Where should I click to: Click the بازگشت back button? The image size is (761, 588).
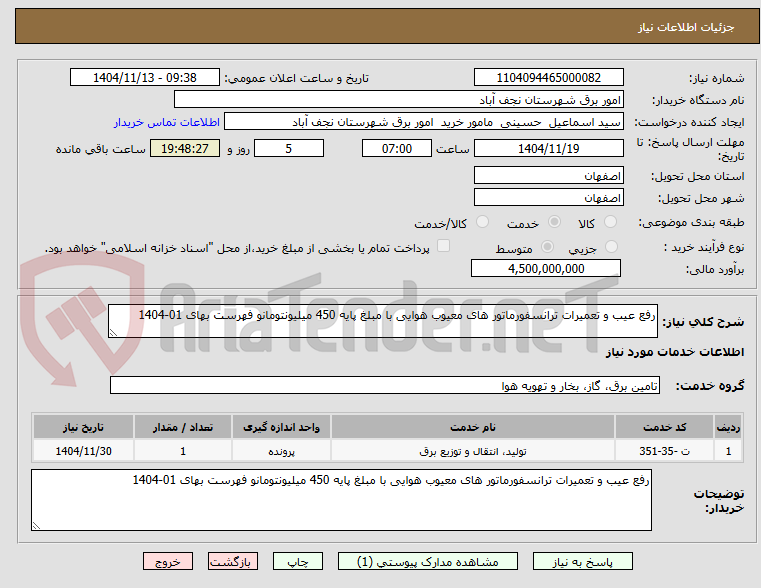point(232,561)
